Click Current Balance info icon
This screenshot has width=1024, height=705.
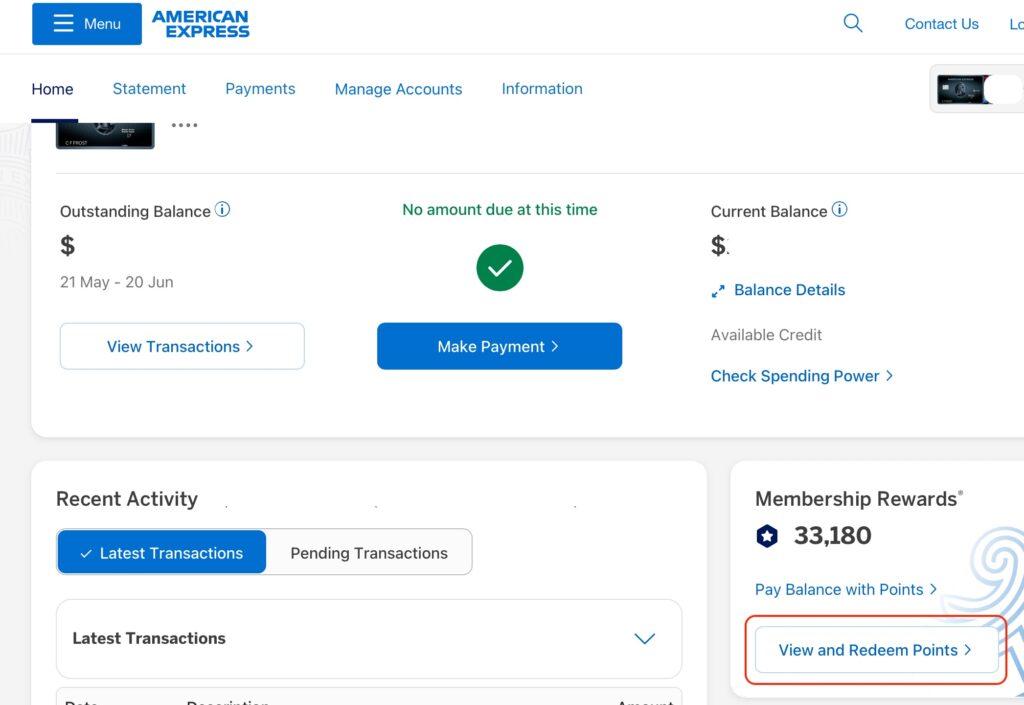[840, 210]
